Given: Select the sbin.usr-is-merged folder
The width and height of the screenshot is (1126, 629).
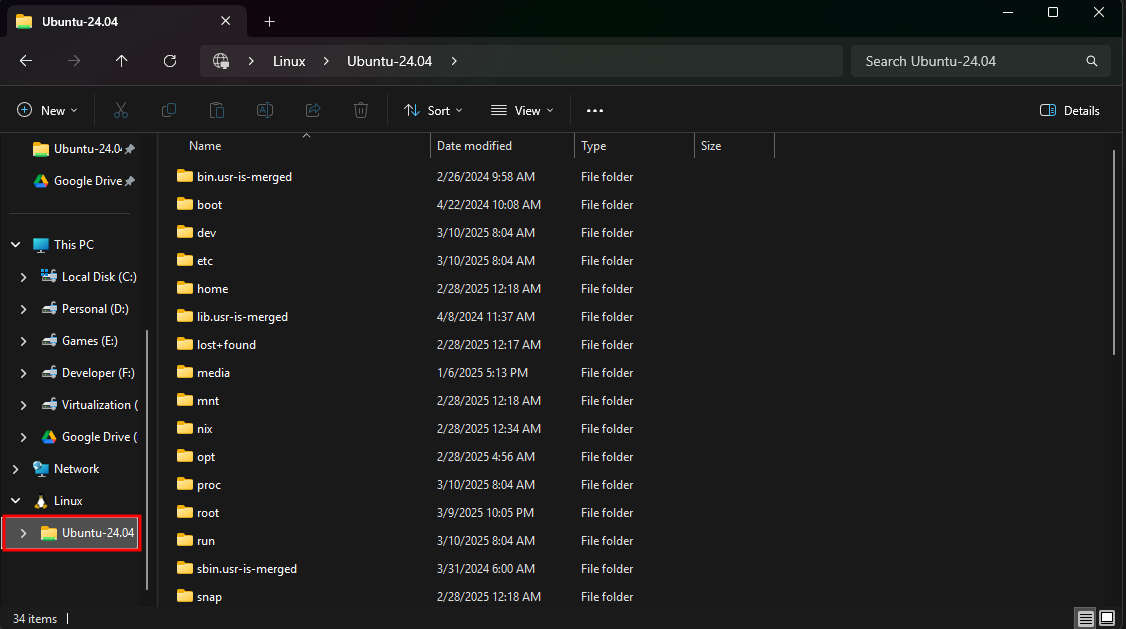Looking at the screenshot, I should point(237,569).
